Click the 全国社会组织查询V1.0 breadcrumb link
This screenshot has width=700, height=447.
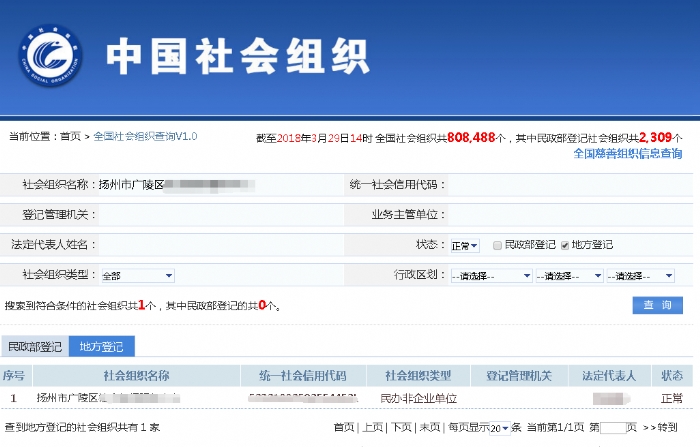[x=145, y=137]
